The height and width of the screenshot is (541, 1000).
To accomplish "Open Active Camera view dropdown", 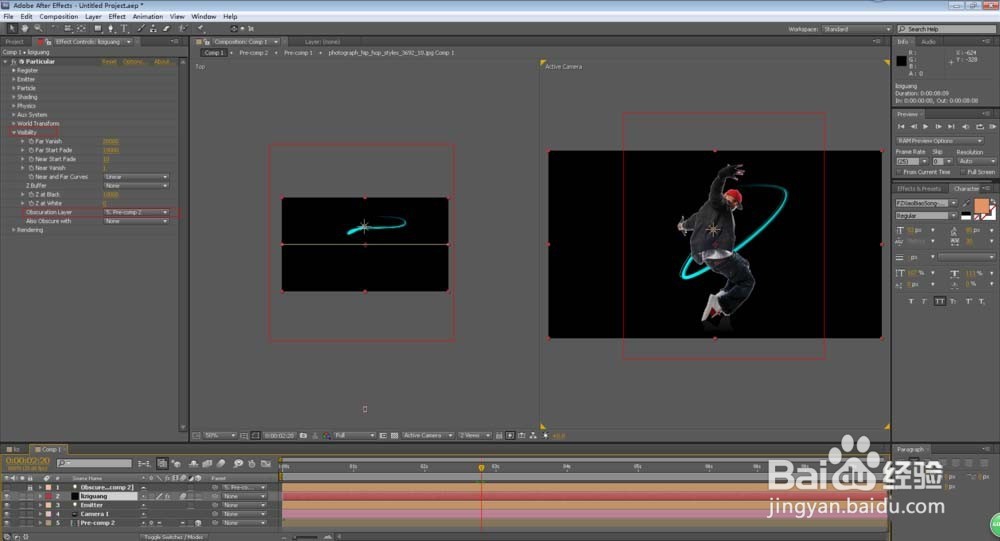I will (x=427, y=436).
